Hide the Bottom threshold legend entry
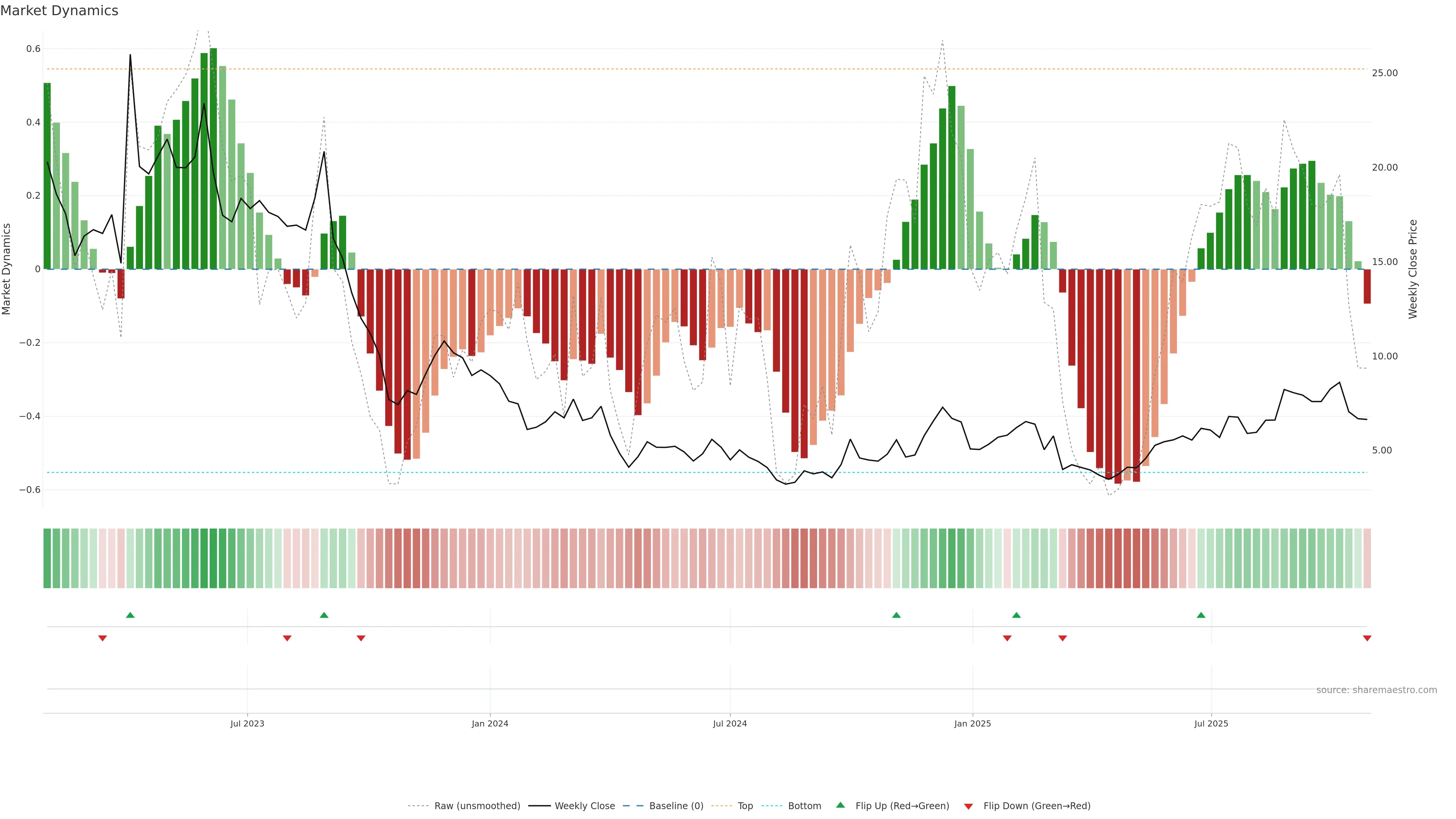Image resolution: width=1456 pixels, height=819 pixels. pos(804,806)
